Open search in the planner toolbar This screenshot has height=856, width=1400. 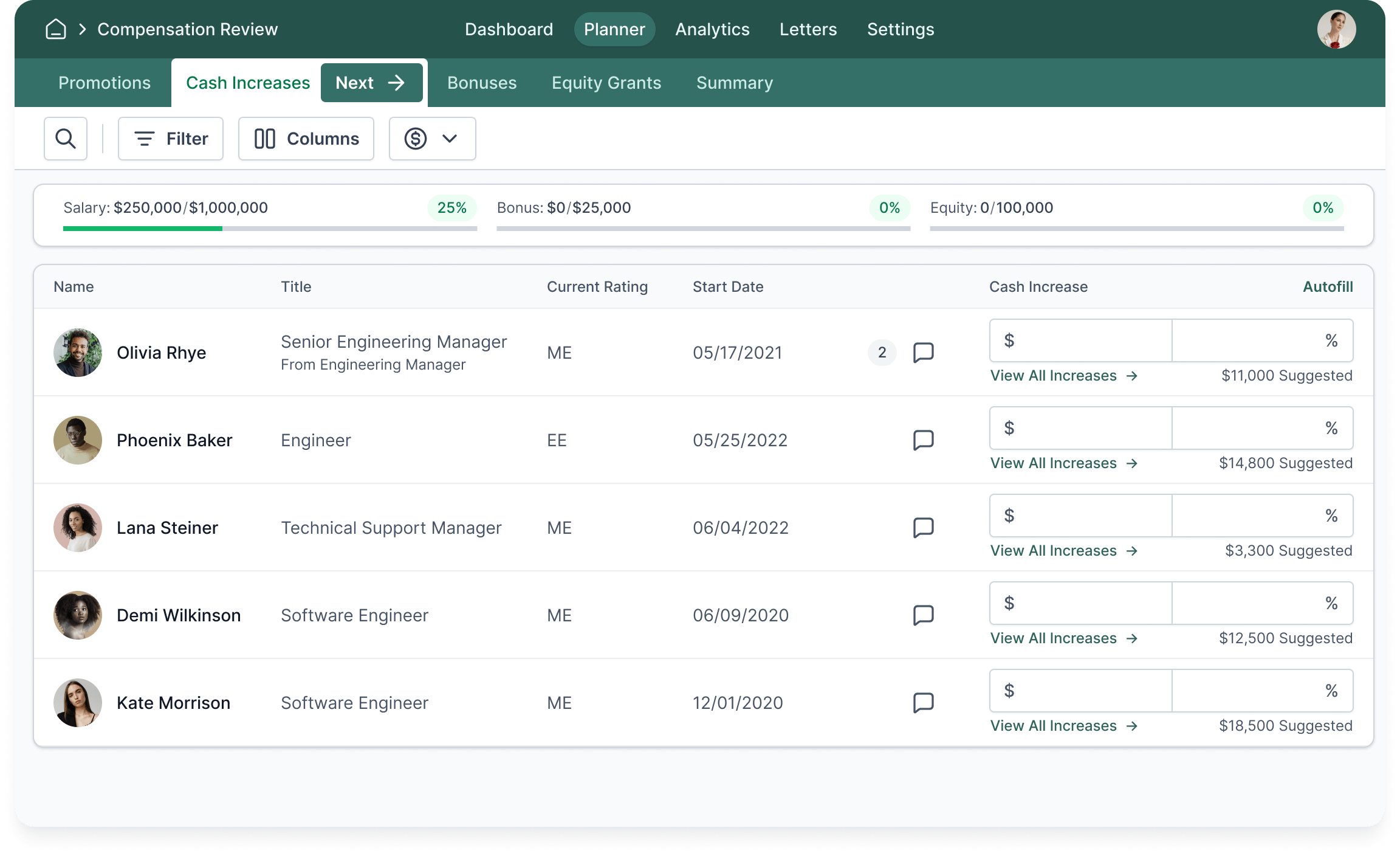point(65,138)
